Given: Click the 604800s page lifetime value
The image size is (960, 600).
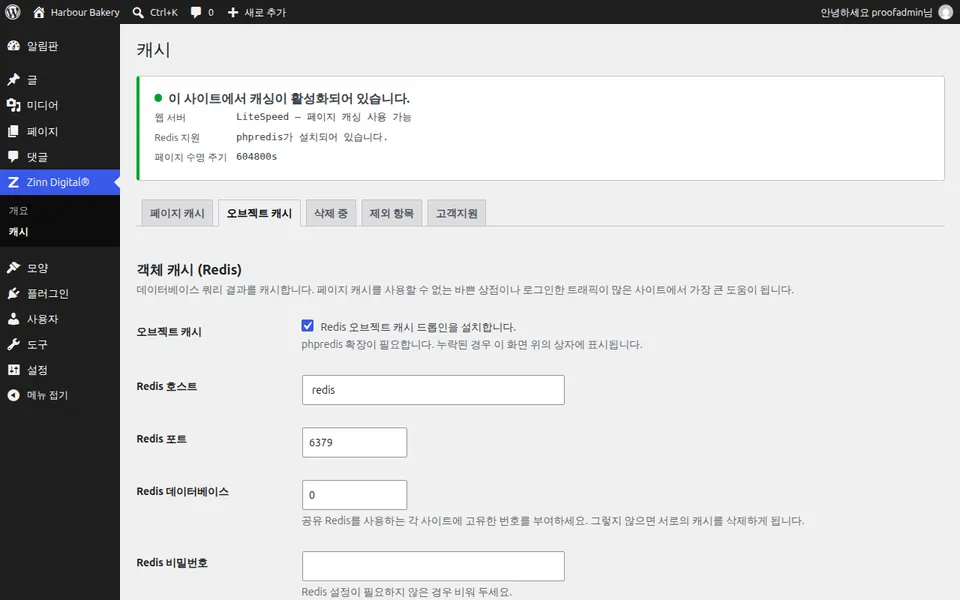Looking at the screenshot, I should pyautogui.click(x=257, y=157).
